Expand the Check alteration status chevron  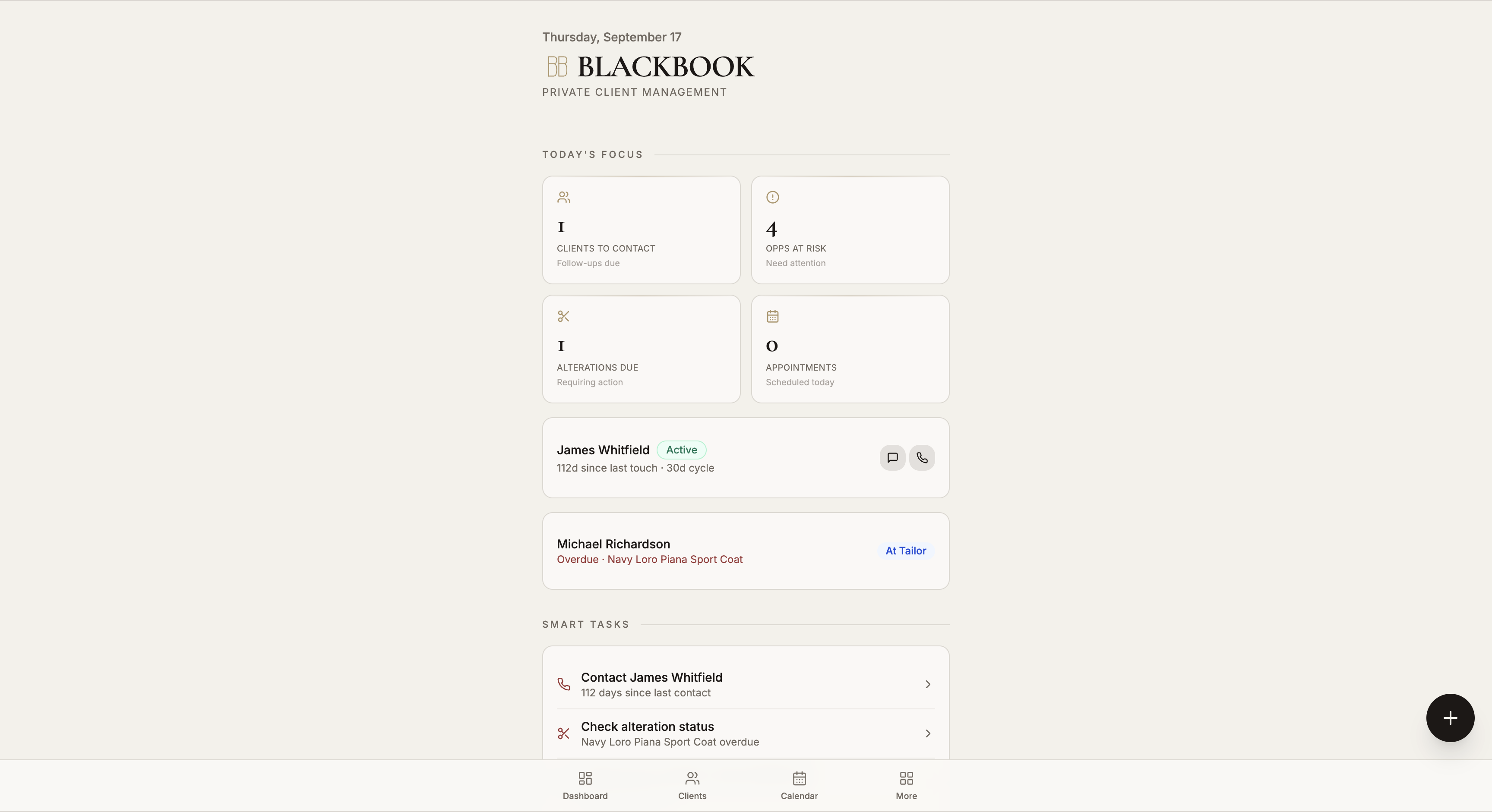coord(927,733)
